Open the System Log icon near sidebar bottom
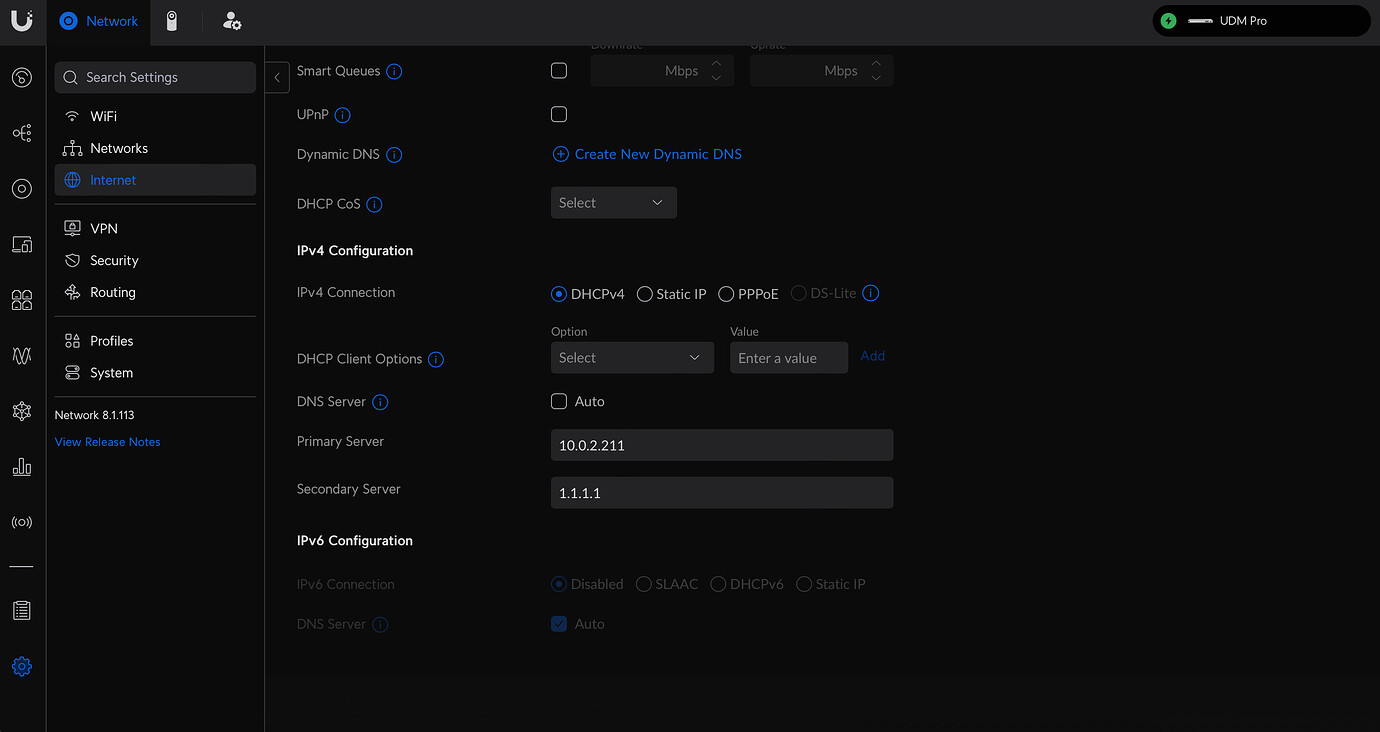The image size is (1380, 732). (22, 610)
